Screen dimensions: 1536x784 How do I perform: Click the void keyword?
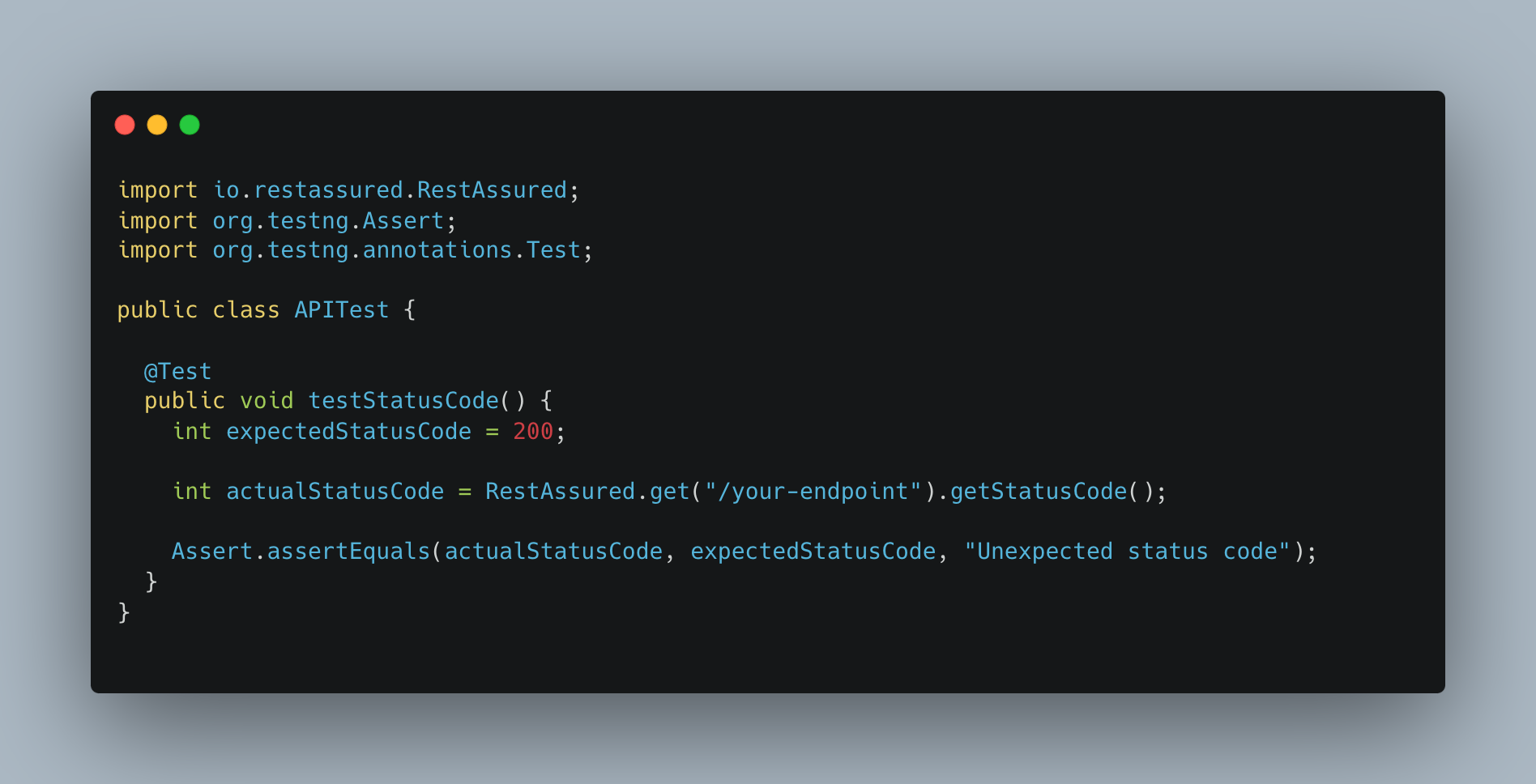click(267, 401)
